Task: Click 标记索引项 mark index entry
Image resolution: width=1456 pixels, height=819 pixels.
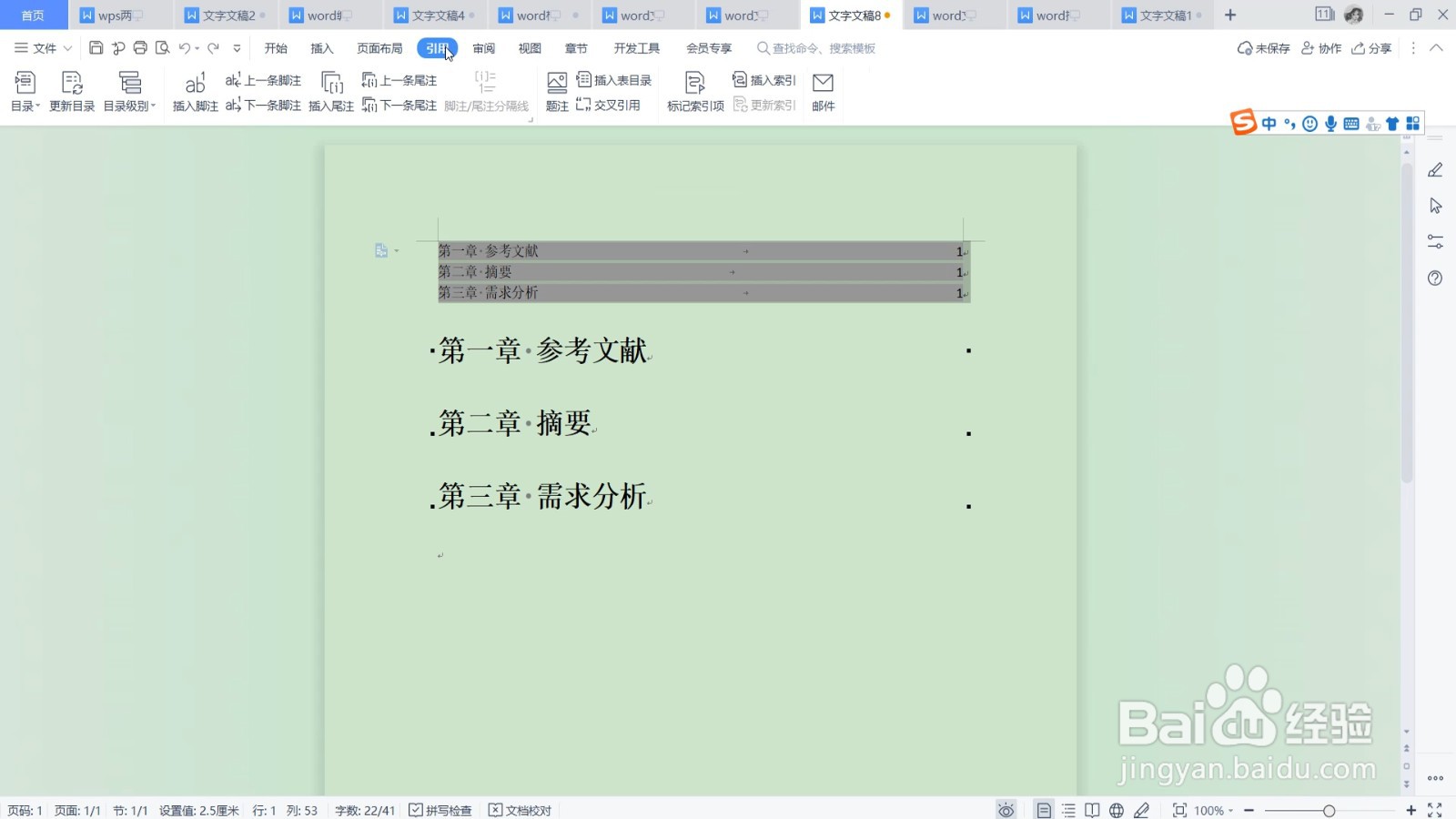Action: (x=695, y=92)
